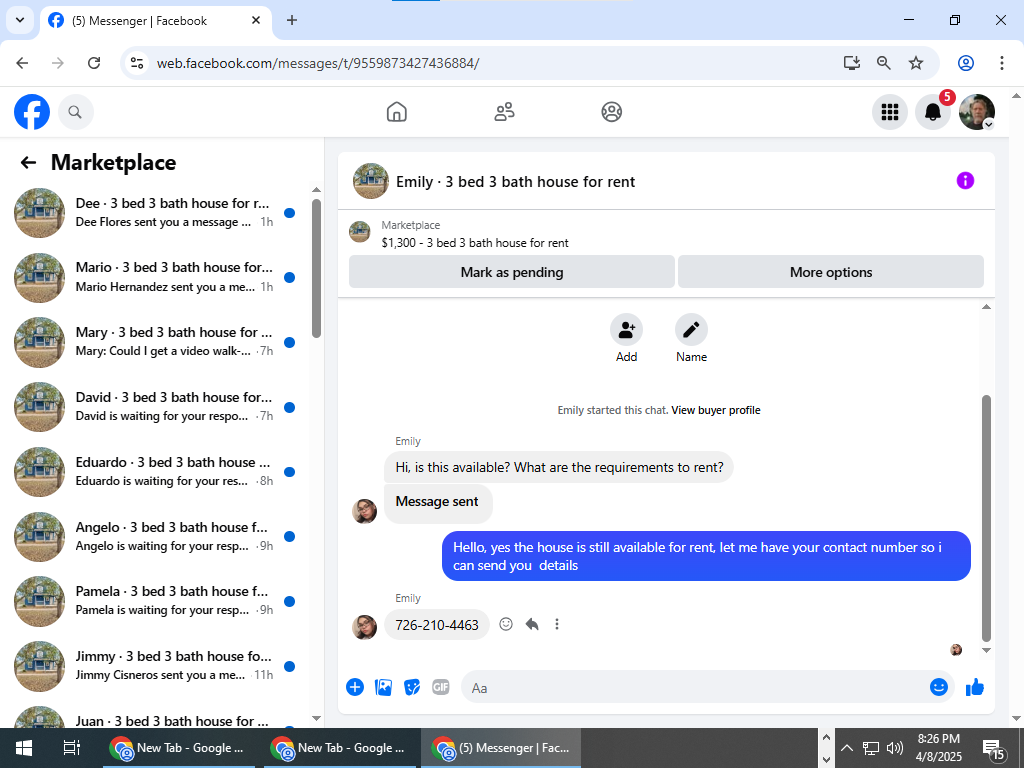Choose a GIF icon in composer
Screen dimensions: 1024x768
[441, 687]
